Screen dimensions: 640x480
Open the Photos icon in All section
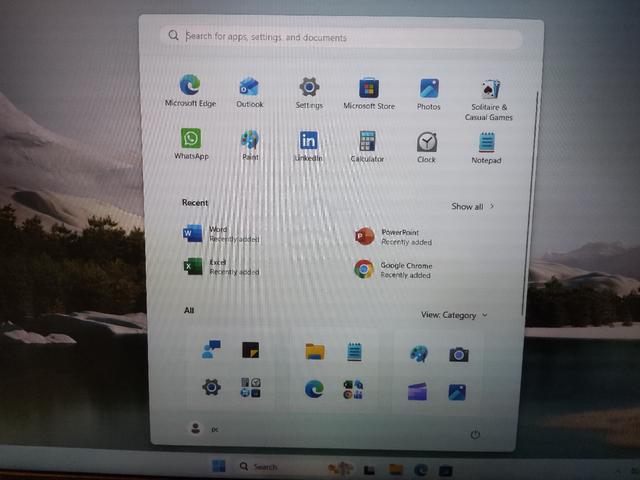click(x=457, y=392)
